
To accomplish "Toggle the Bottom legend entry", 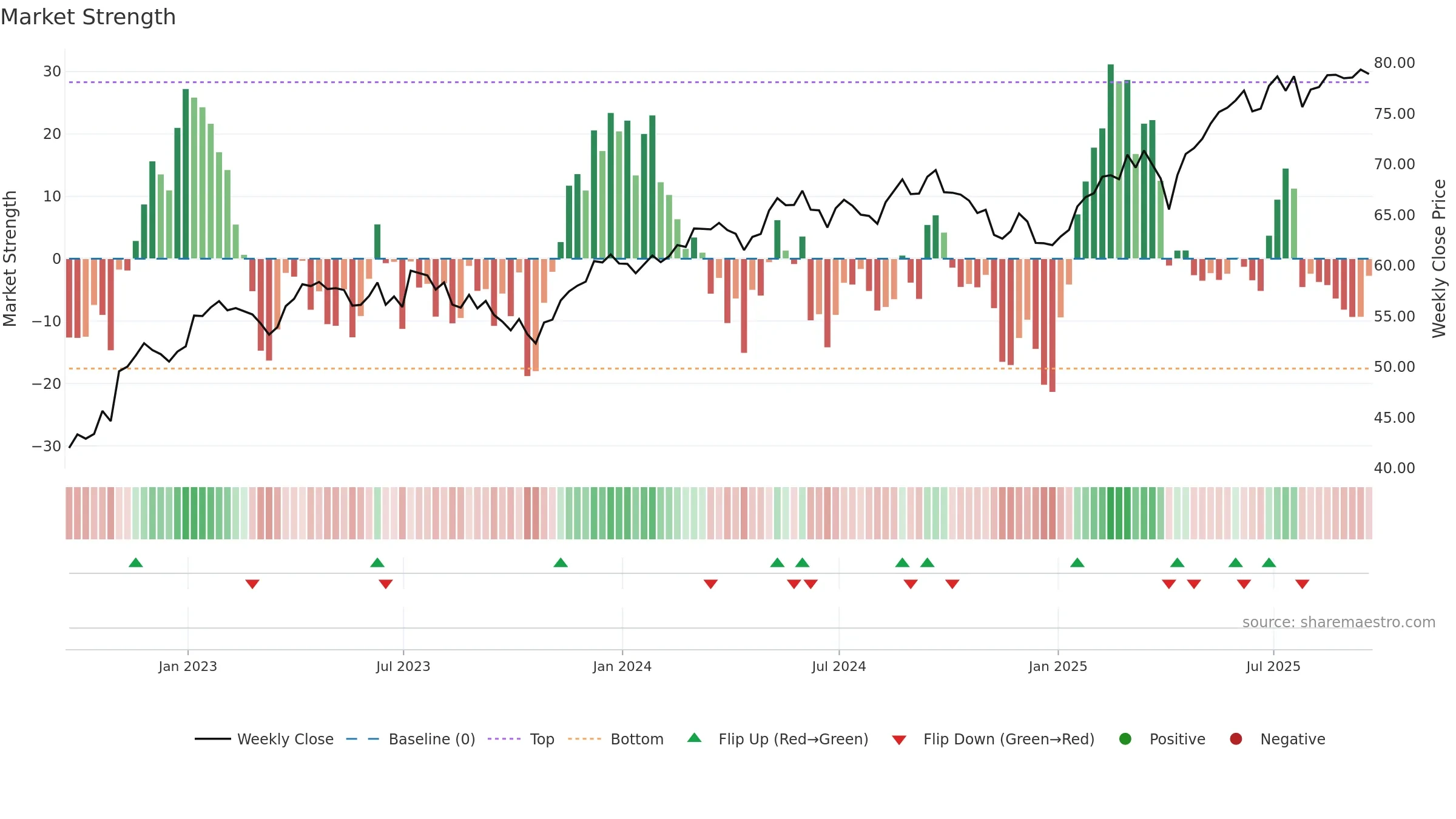I will 616,739.
